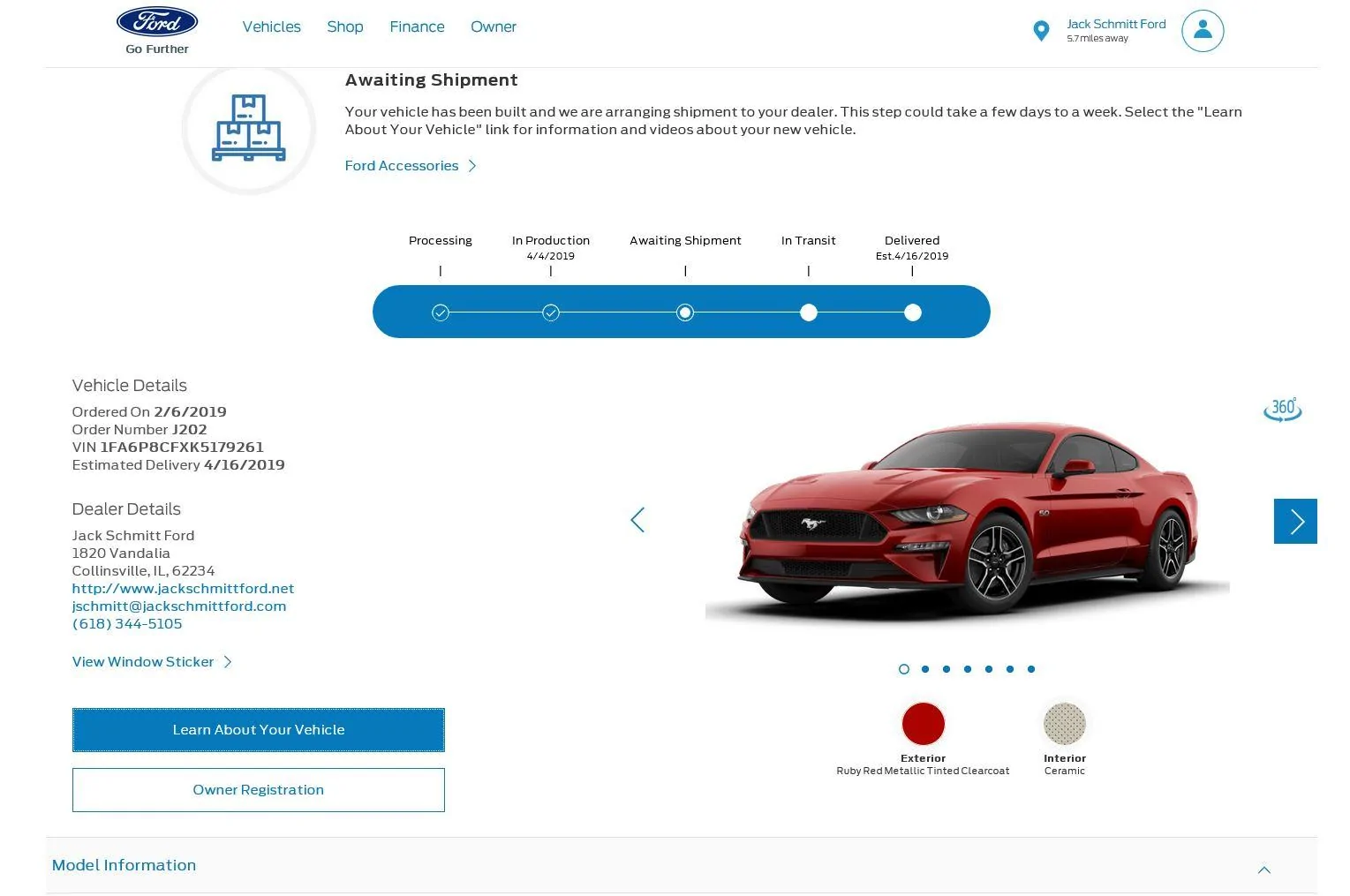
Task: Click the 1820 Vandalia address line
Action: tap(121, 553)
